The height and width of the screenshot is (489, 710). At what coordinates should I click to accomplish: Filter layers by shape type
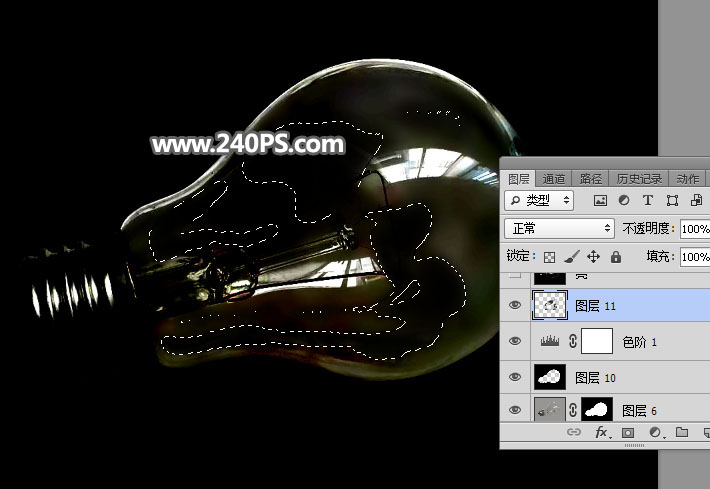[x=670, y=200]
